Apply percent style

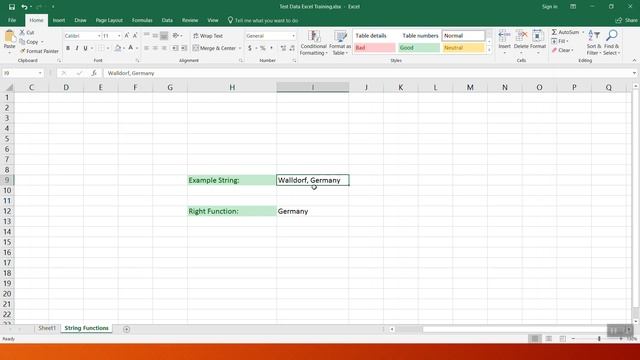[263, 48]
